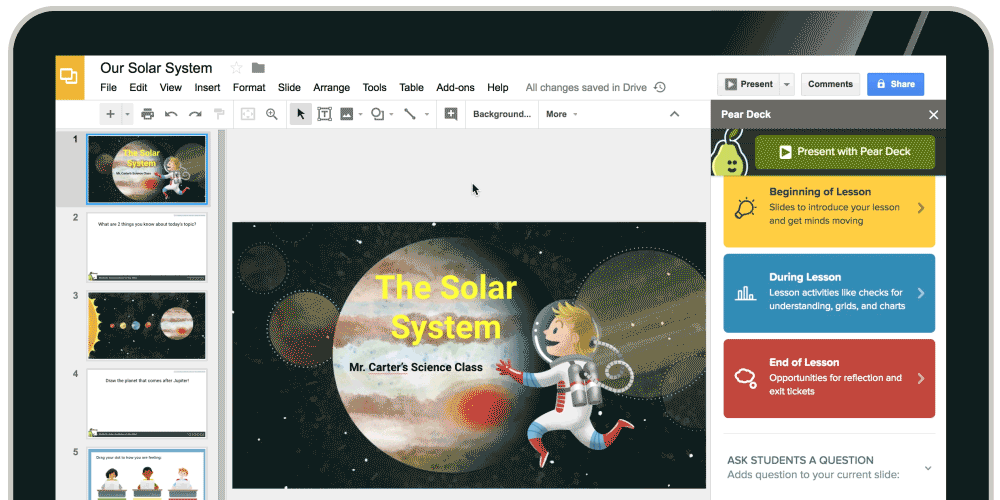
Task: Open the Help menu
Action: [x=498, y=87]
